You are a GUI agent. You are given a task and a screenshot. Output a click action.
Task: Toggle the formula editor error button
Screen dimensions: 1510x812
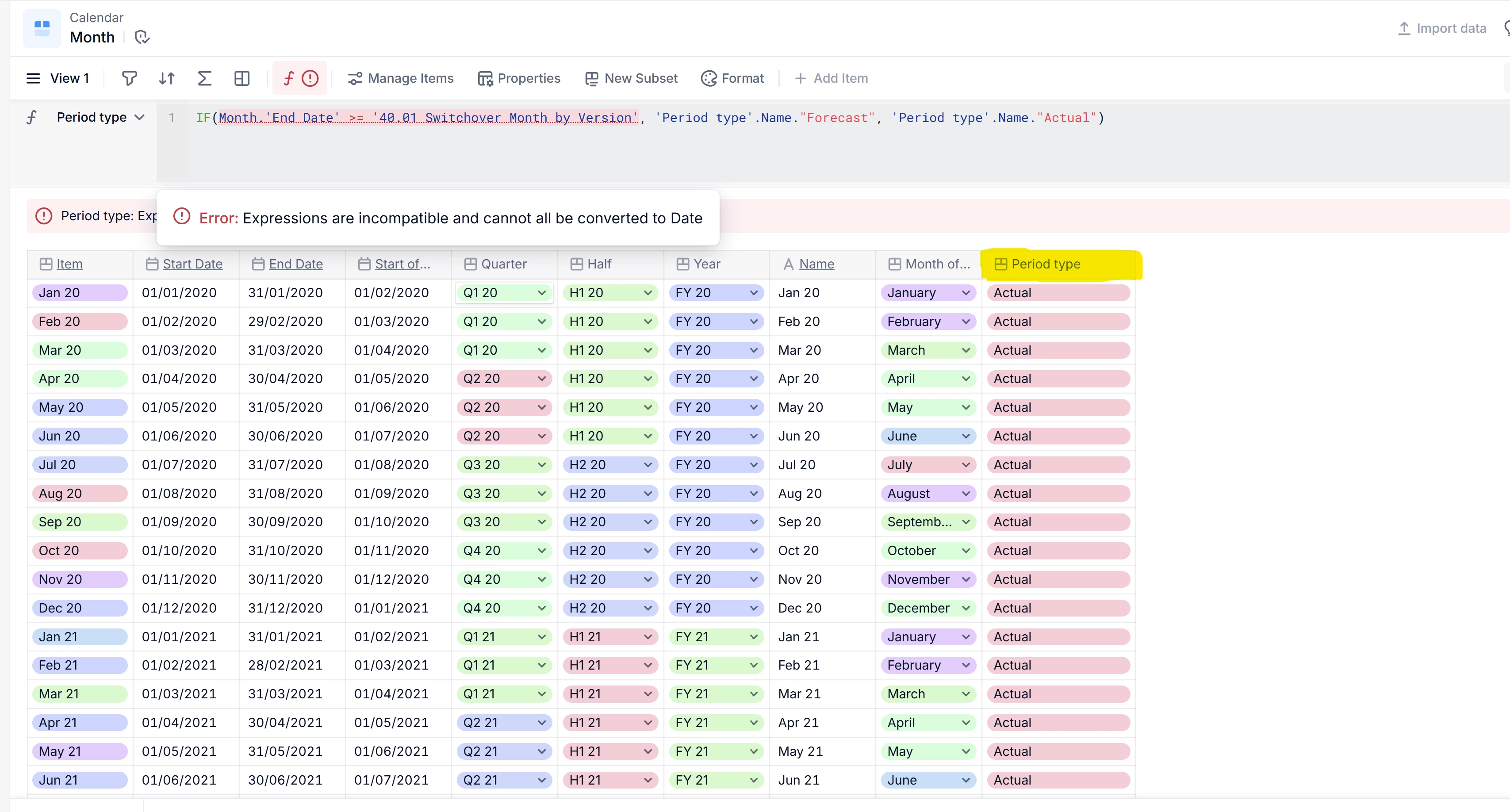pyautogui.click(x=299, y=78)
